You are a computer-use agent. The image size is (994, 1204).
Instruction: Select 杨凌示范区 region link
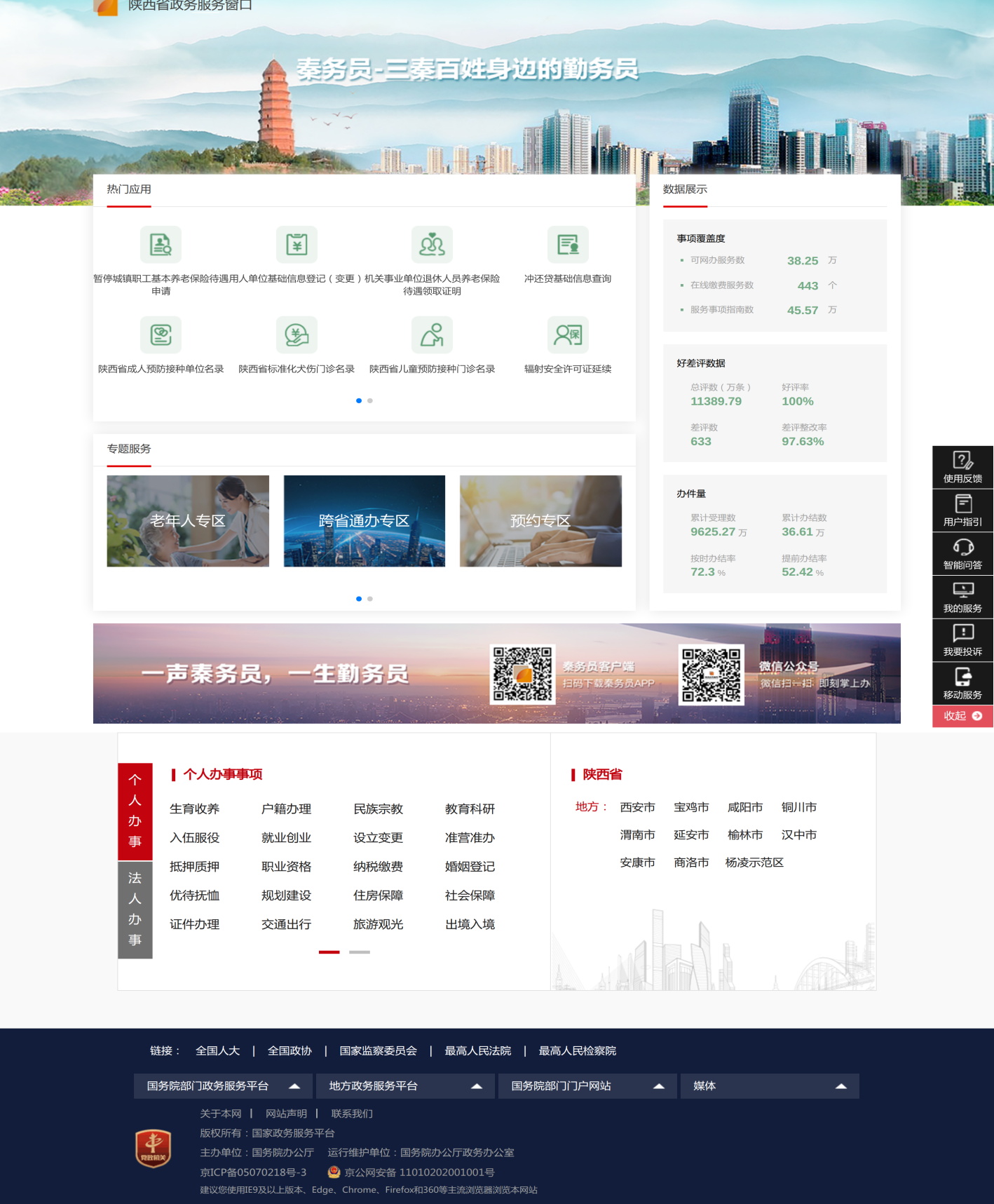(754, 863)
